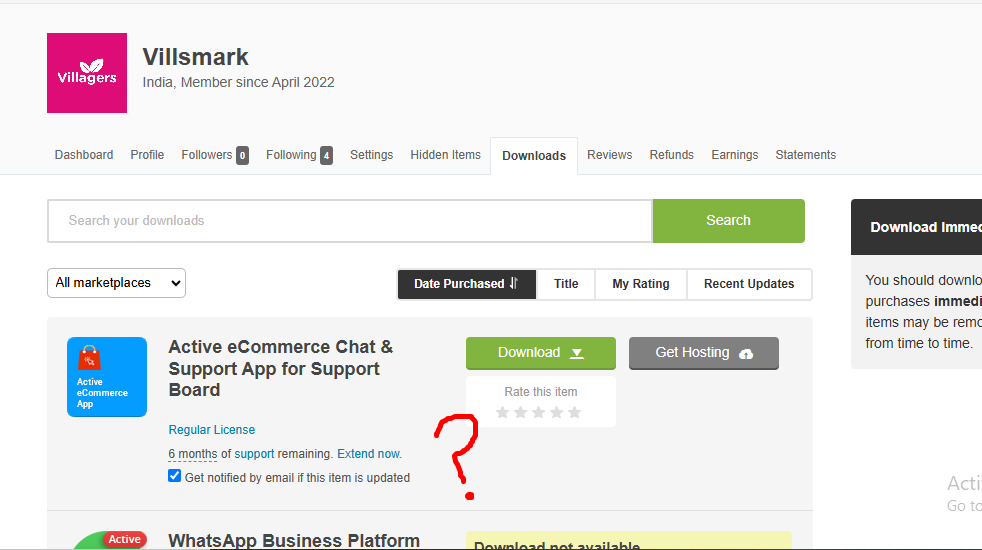Click the Following count badge showing 4
The height and width of the screenshot is (550, 982).
[326, 155]
